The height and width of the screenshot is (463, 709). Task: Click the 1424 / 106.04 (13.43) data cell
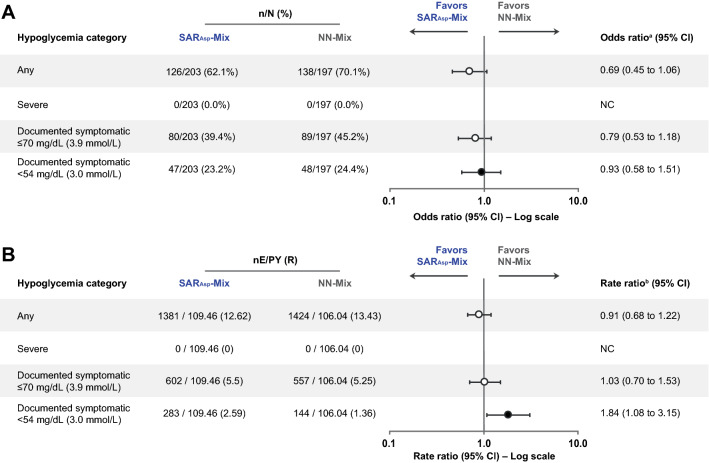click(330, 314)
